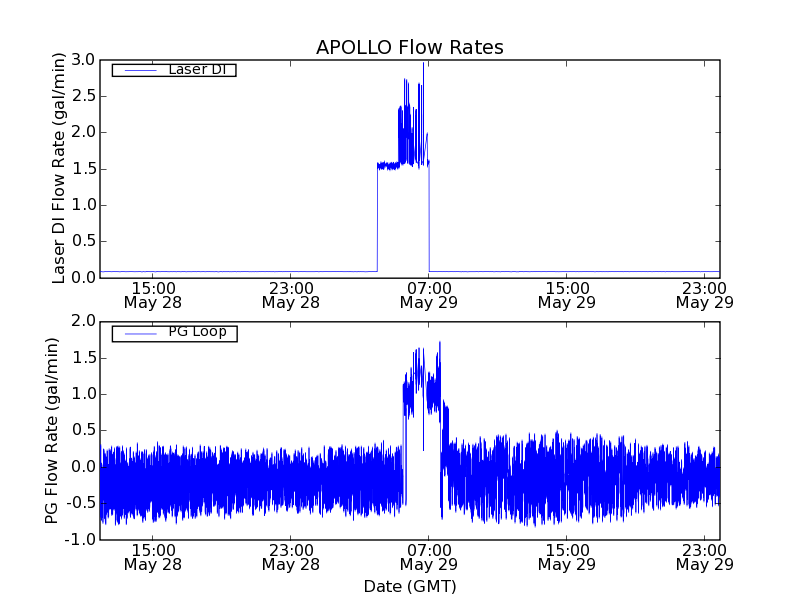Image resolution: width=800 pixels, height=600 pixels.
Task: Click blue line sample in PG Loop legend
Action: click(136, 333)
